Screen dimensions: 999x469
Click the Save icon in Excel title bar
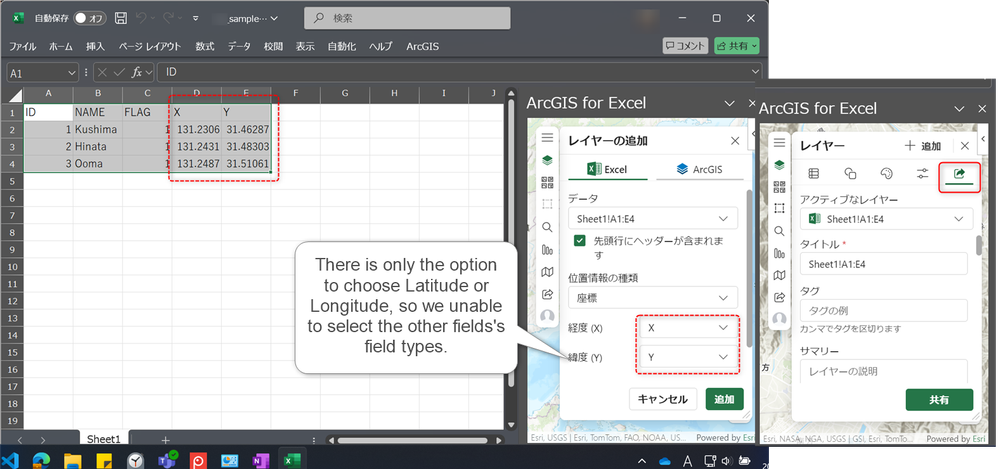pyautogui.click(x=121, y=18)
